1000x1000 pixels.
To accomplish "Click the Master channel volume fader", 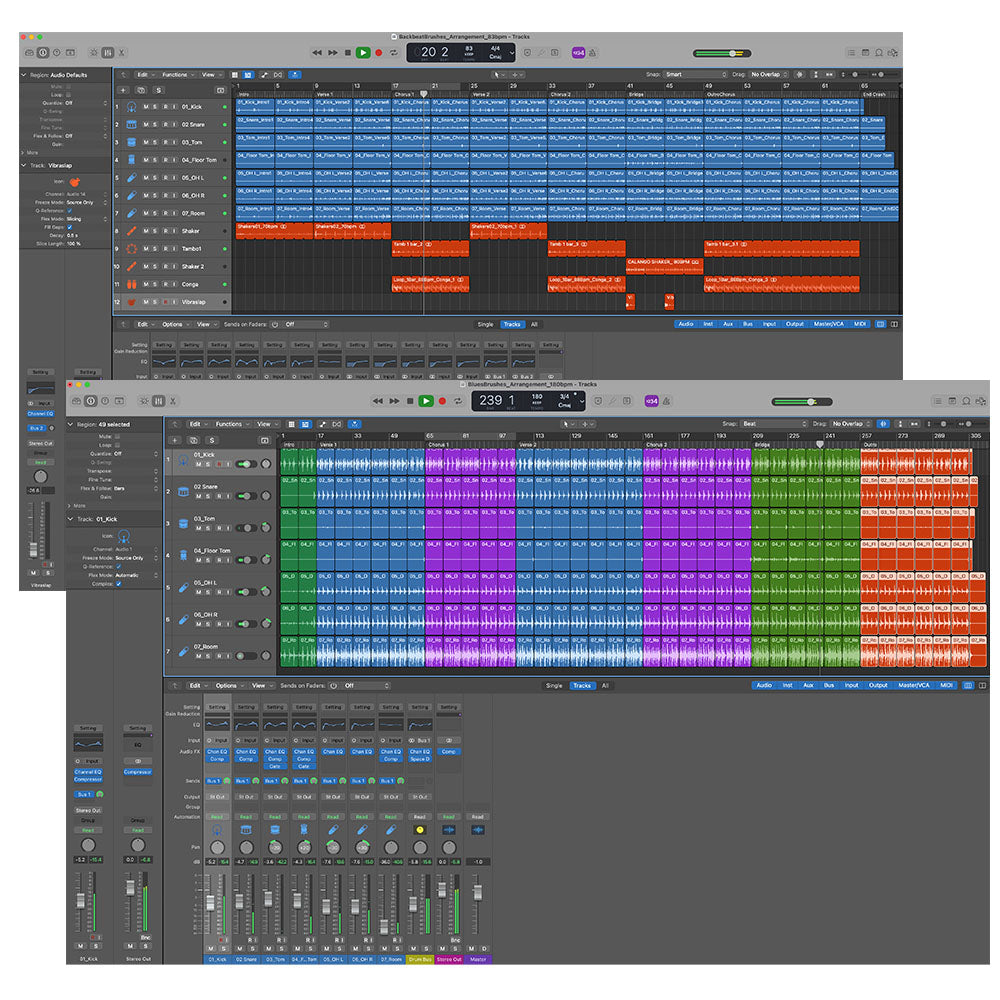I will [x=477, y=893].
